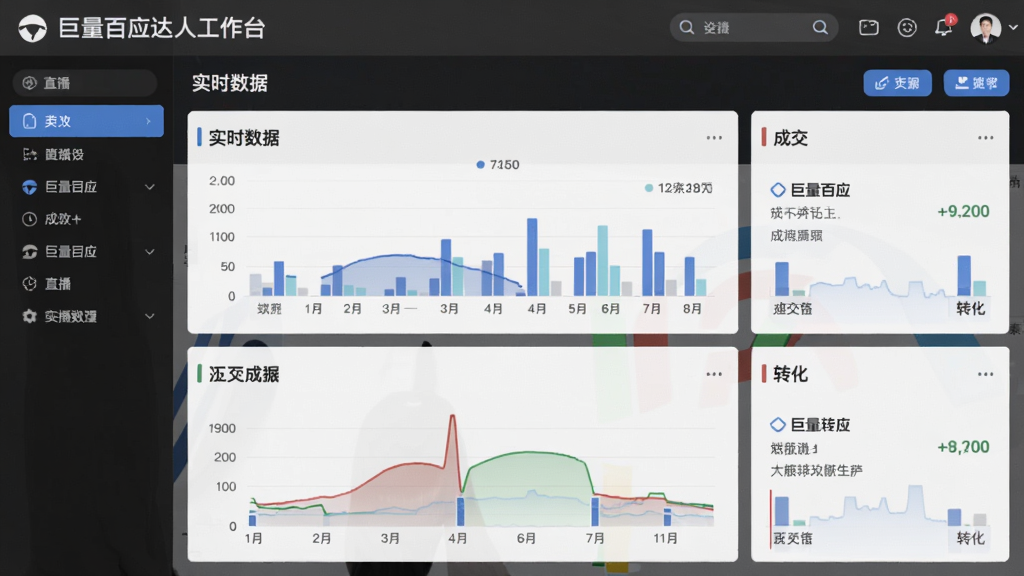Click the user avatar photo in the header
1024x576 pixels.
pyautogui.click(x=985, y=28)
